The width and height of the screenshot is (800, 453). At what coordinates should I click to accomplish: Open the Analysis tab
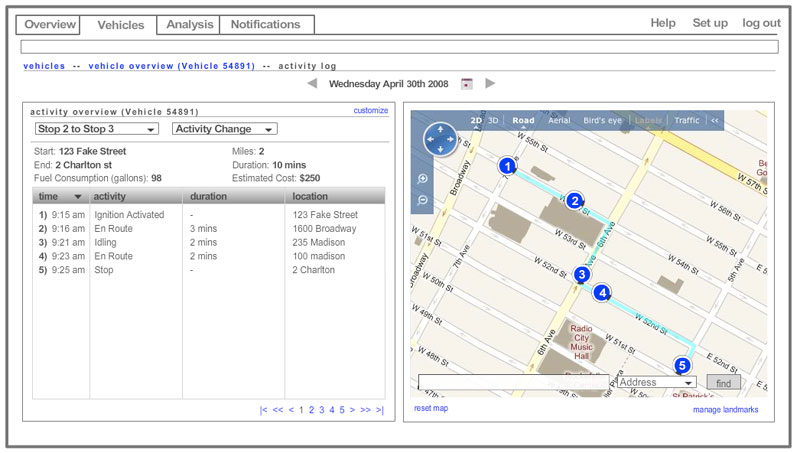coord(189,24)
